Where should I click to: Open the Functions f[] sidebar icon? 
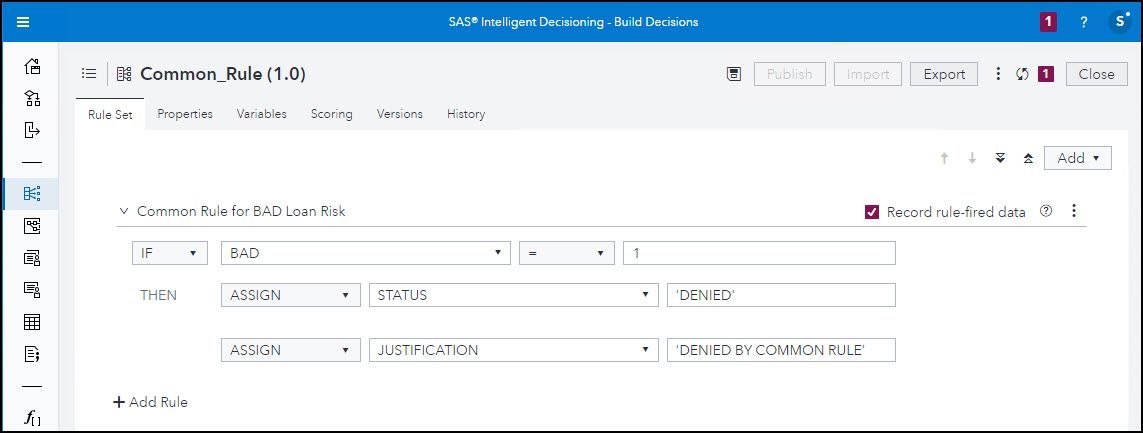point(32,418)
